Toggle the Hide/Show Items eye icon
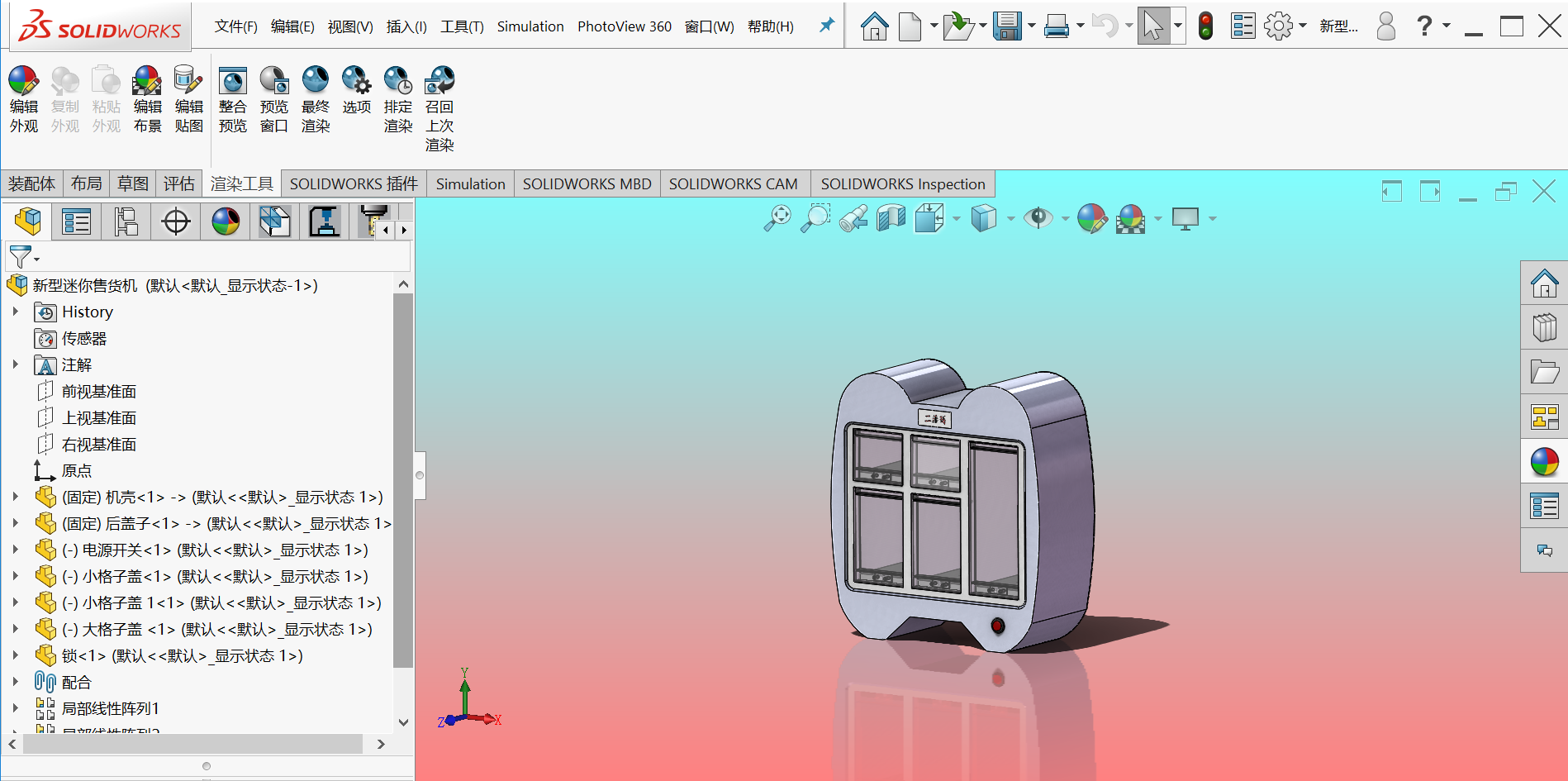The image size is (1568, 781). 1038,218
